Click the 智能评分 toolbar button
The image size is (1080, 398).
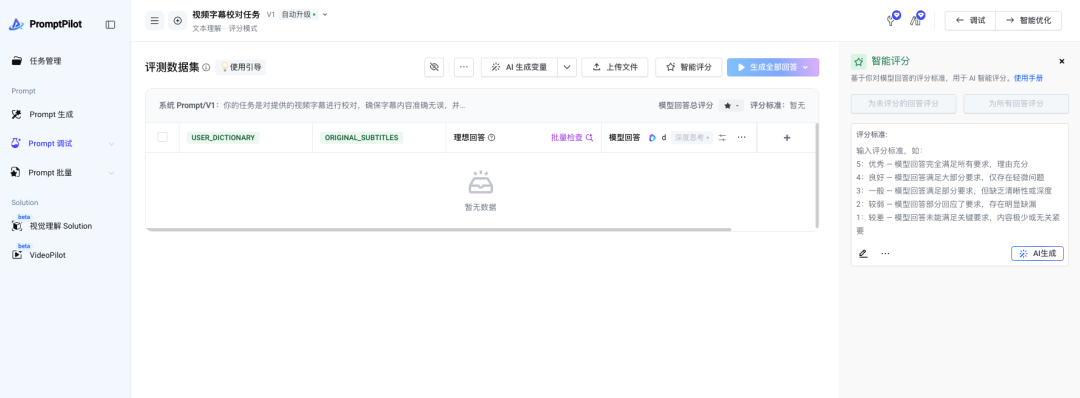pos(688,67)
